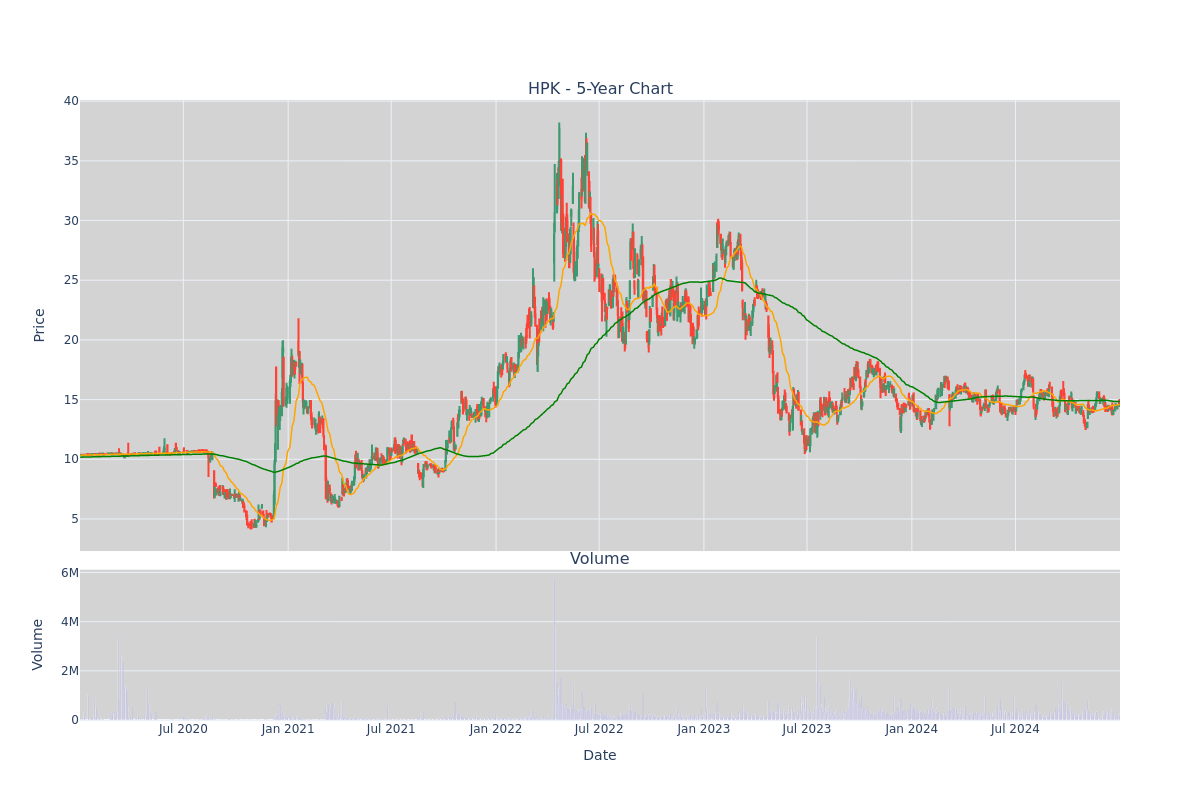This screenshot has width=1200, height=800.
Task: Click the volume spike just after Jul 2023
Action: pos(816,678)
